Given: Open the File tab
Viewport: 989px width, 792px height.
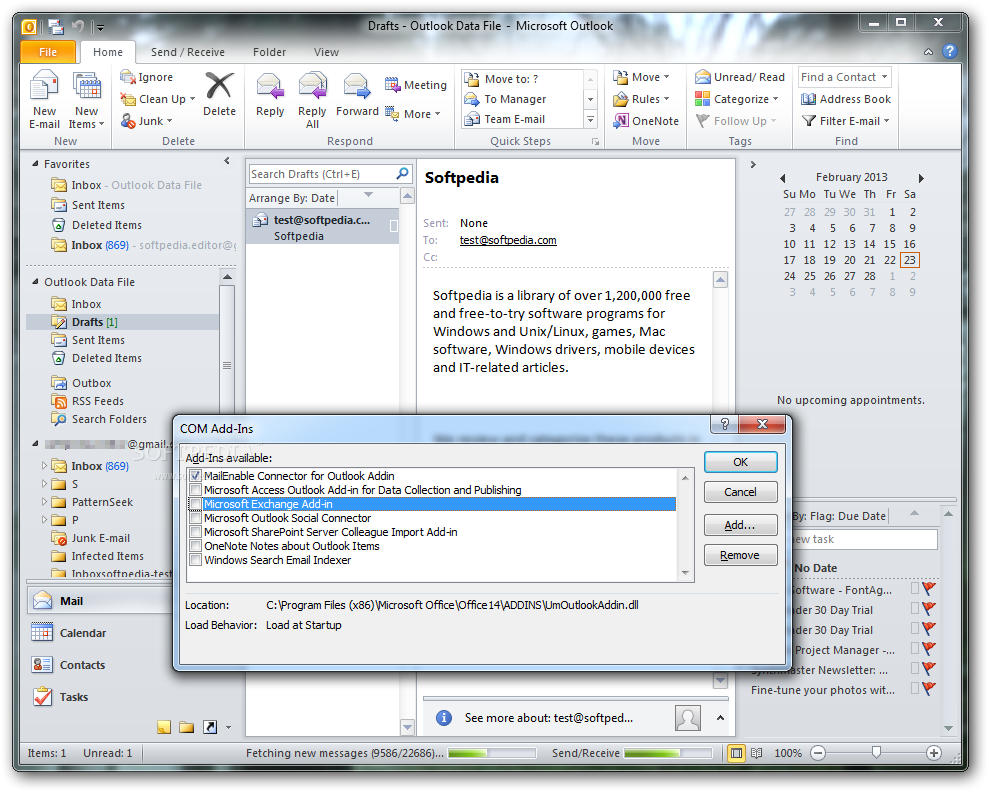Looking at the screenshot, I should [x=48, y=52].
